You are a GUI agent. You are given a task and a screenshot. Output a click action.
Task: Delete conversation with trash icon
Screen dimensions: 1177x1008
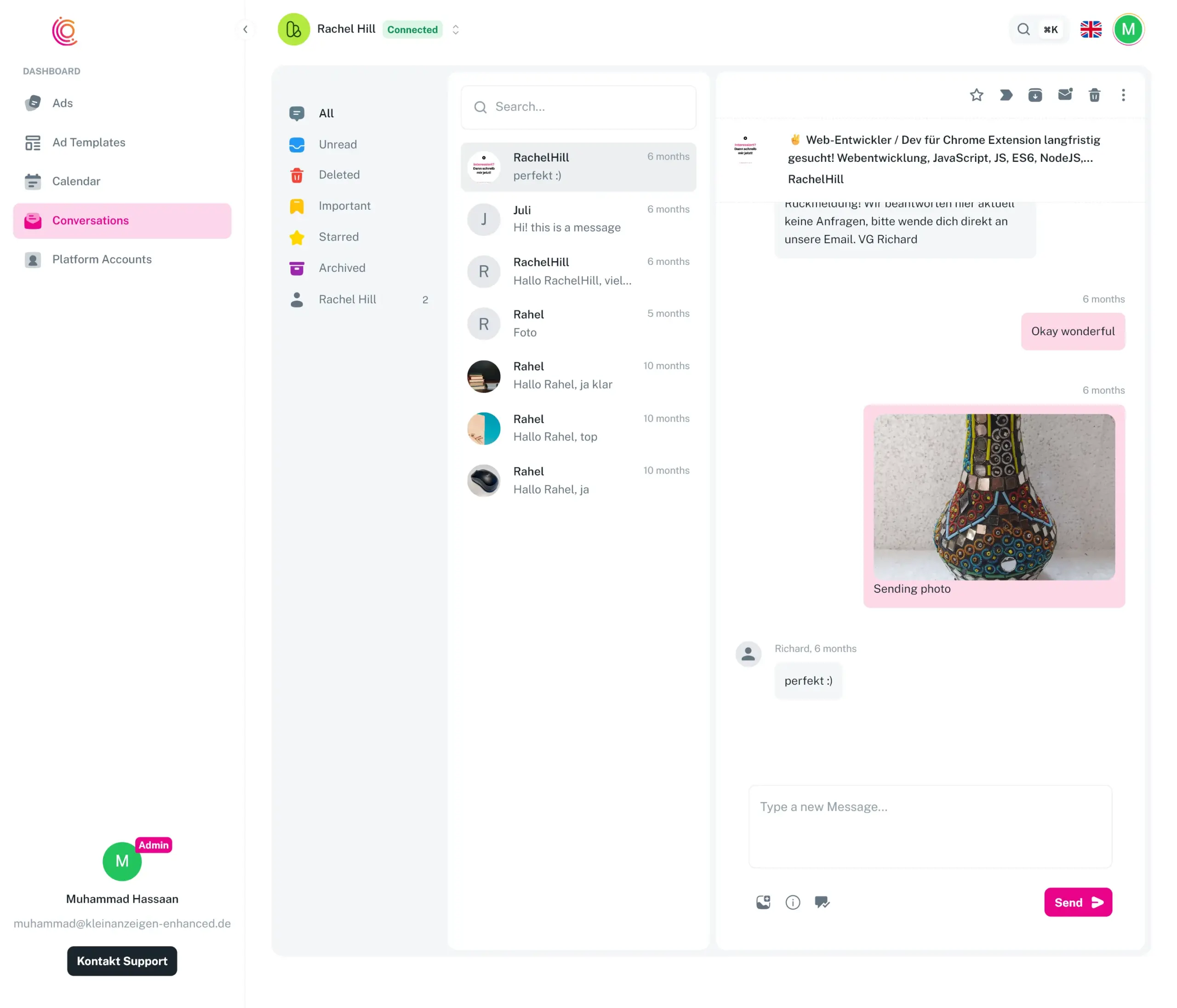tap(1094, 95)
